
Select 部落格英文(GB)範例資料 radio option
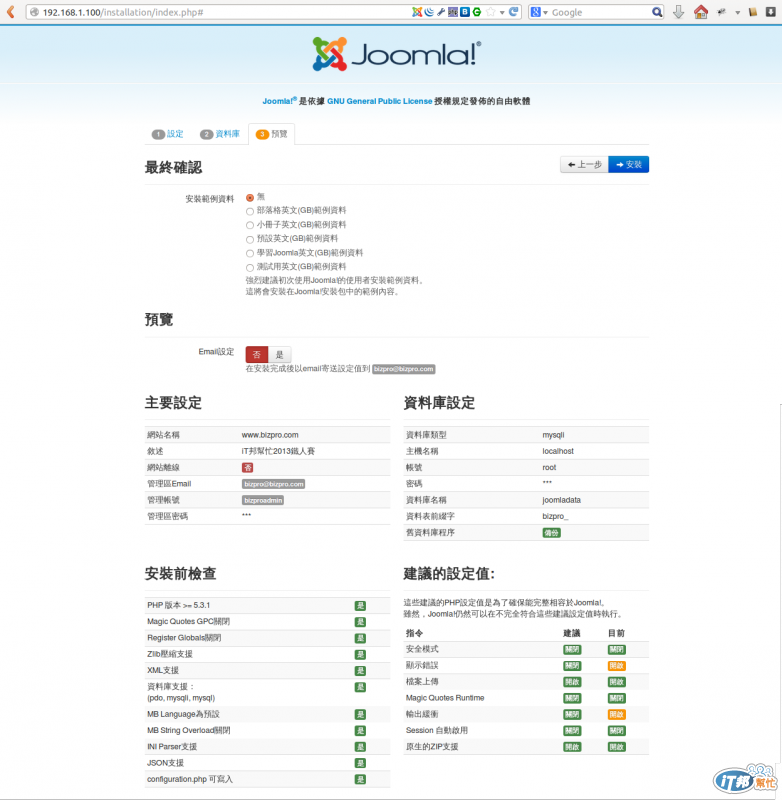point(250,211)
